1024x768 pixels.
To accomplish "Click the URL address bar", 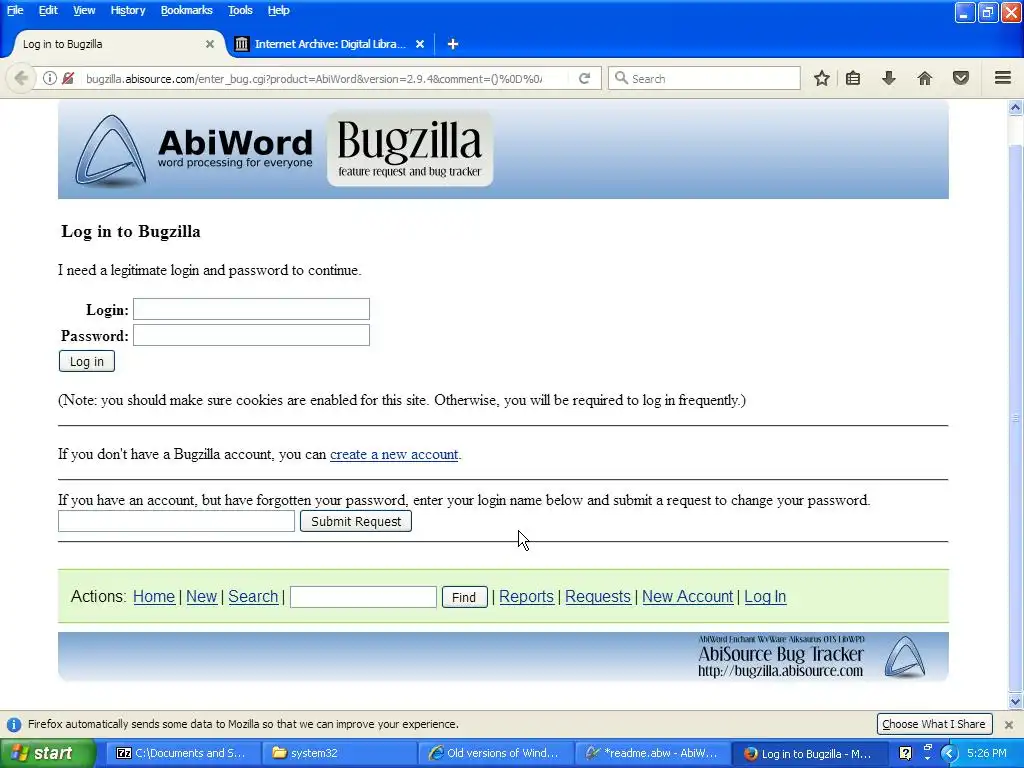I will tap(313, 78).
